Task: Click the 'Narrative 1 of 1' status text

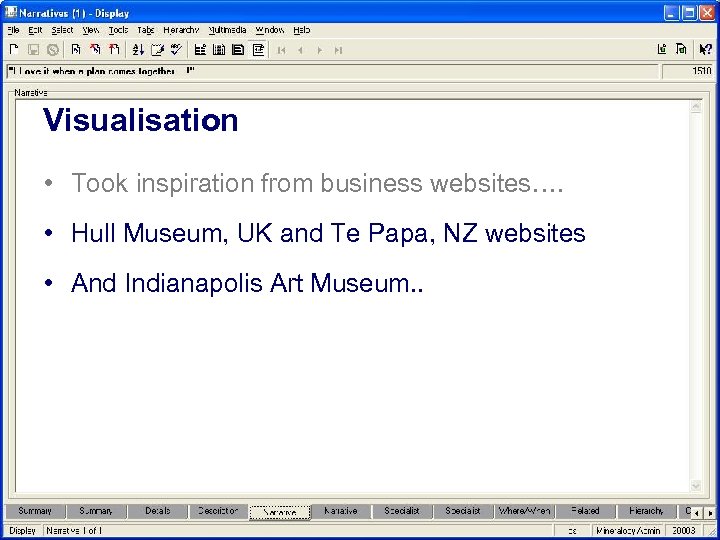Action: pos(74,531)
